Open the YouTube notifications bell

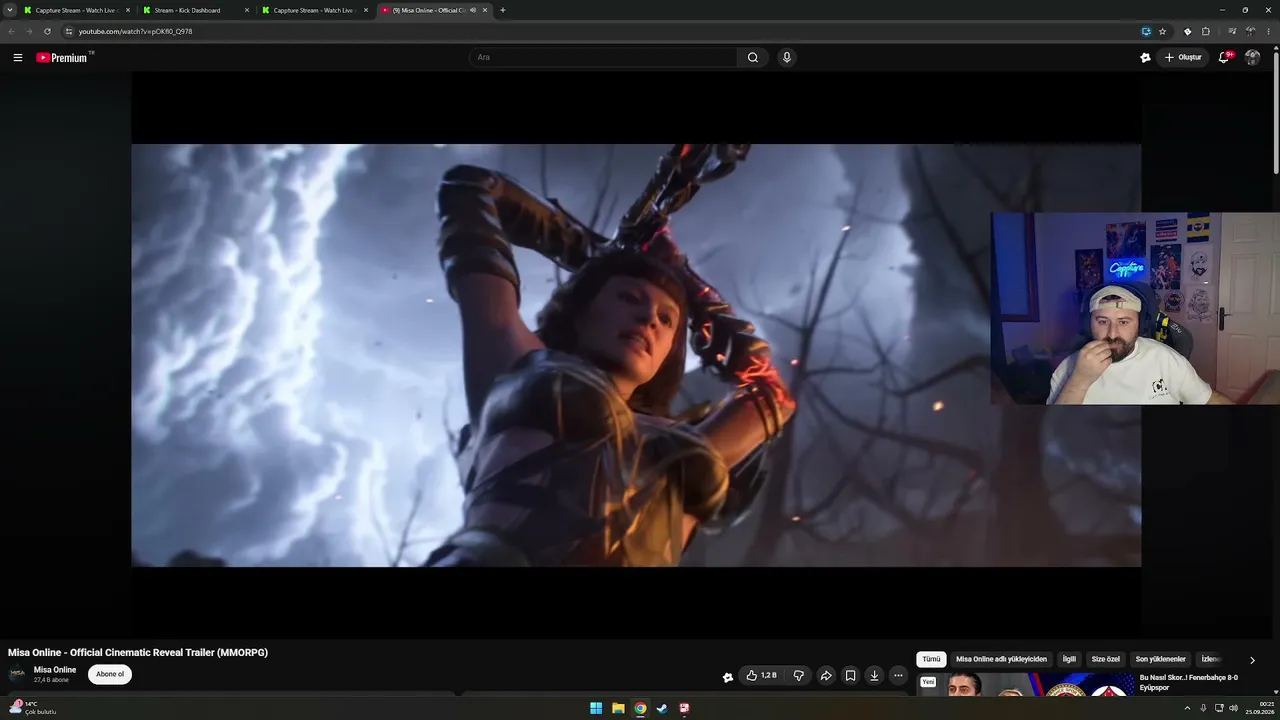tap(1223, 57)
